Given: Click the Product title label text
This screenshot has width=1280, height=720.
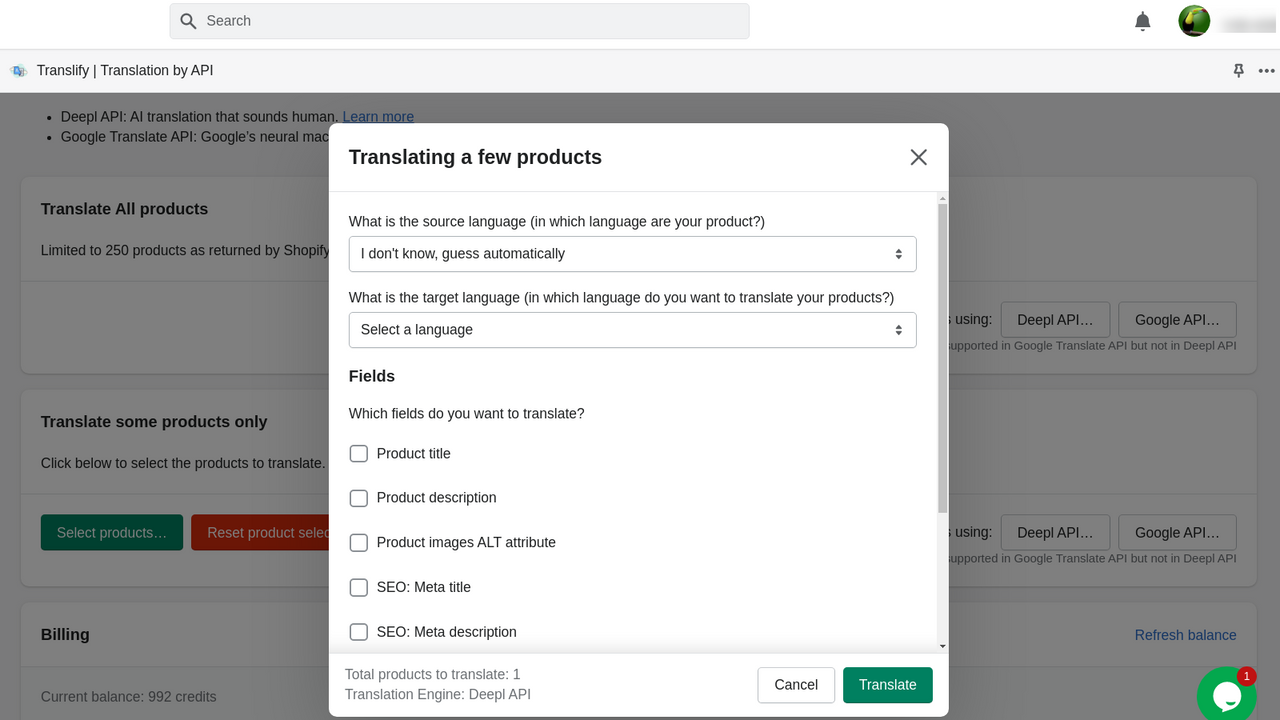Looking at the screenshot, I should pyautogui.click(x=414, y=454).
